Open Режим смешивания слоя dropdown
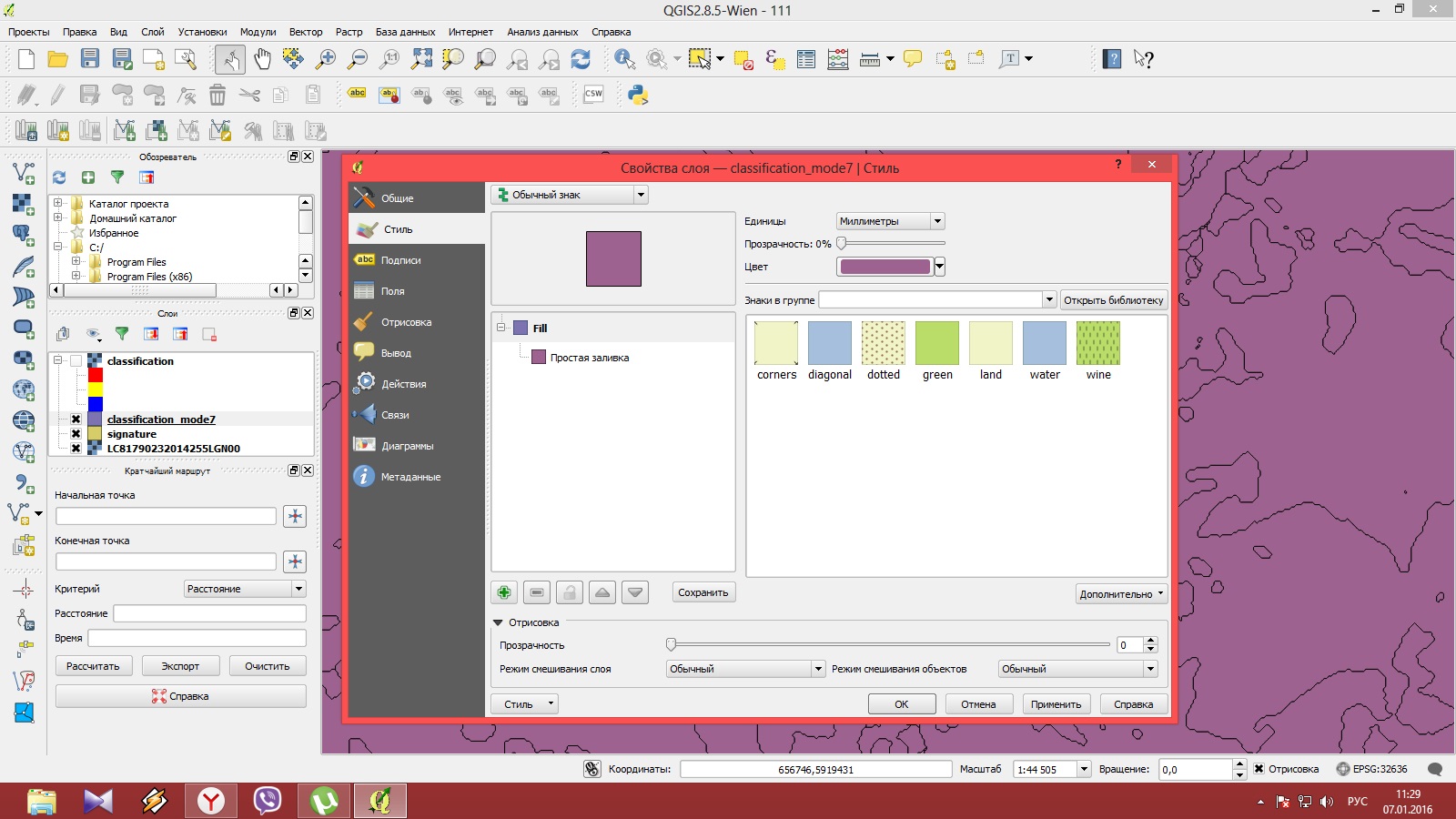 (x=745, y=669)
